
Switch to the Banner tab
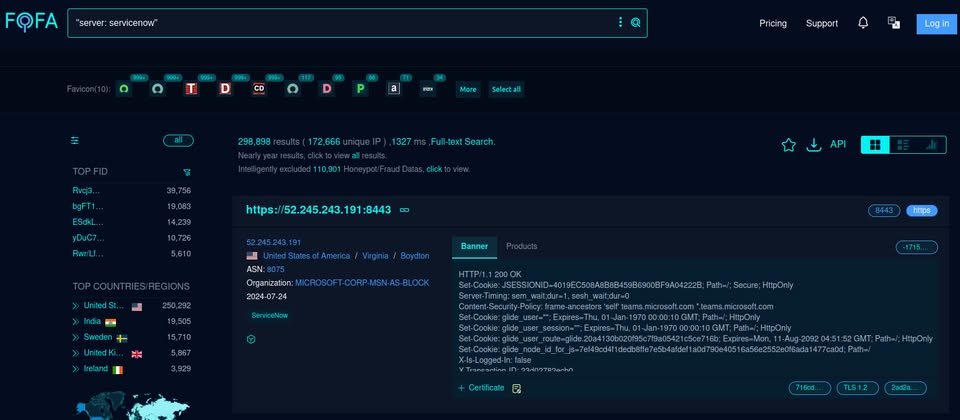tap(474, 247)
